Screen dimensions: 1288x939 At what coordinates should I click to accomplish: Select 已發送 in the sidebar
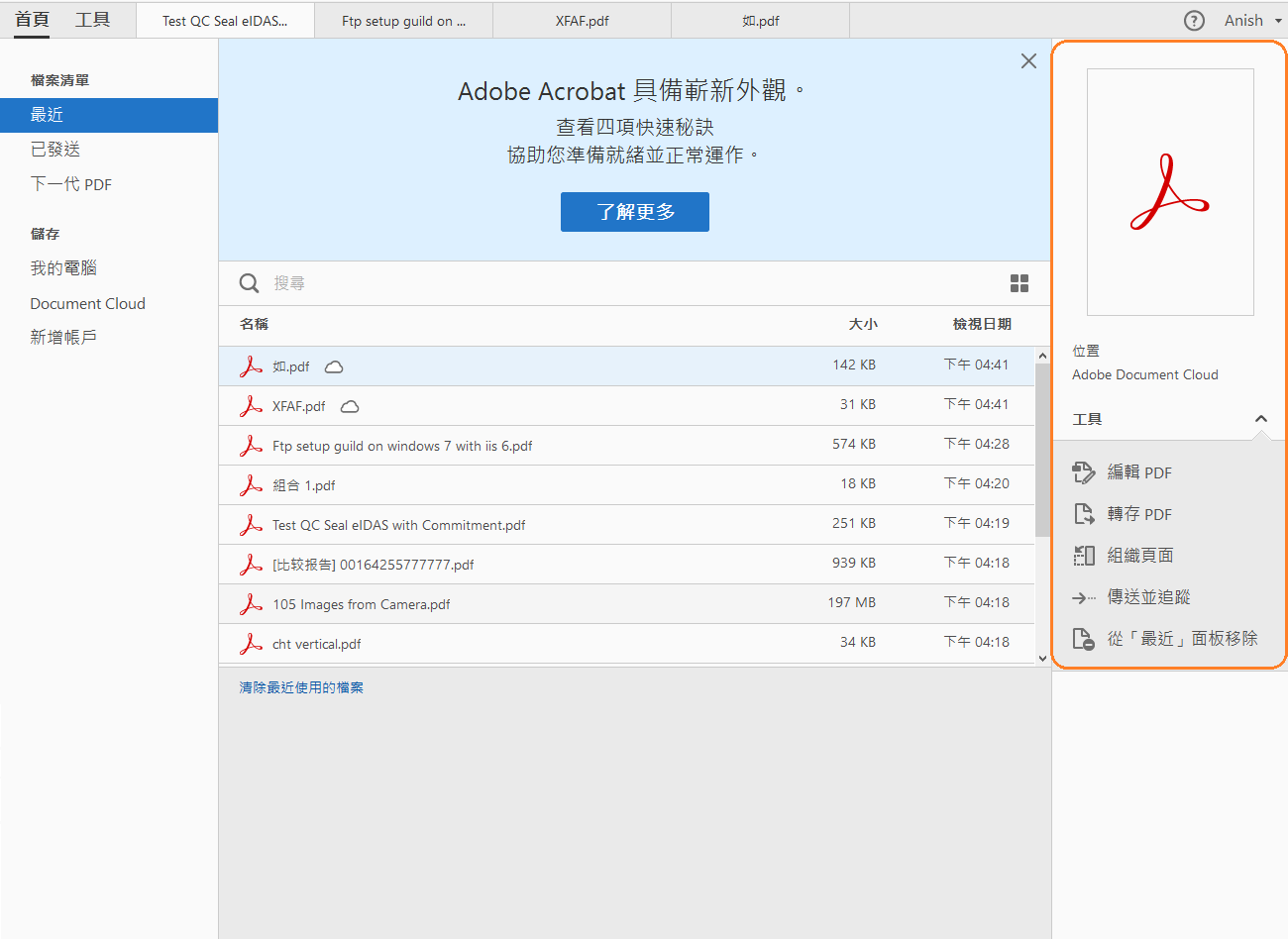(x=55, y=150)
